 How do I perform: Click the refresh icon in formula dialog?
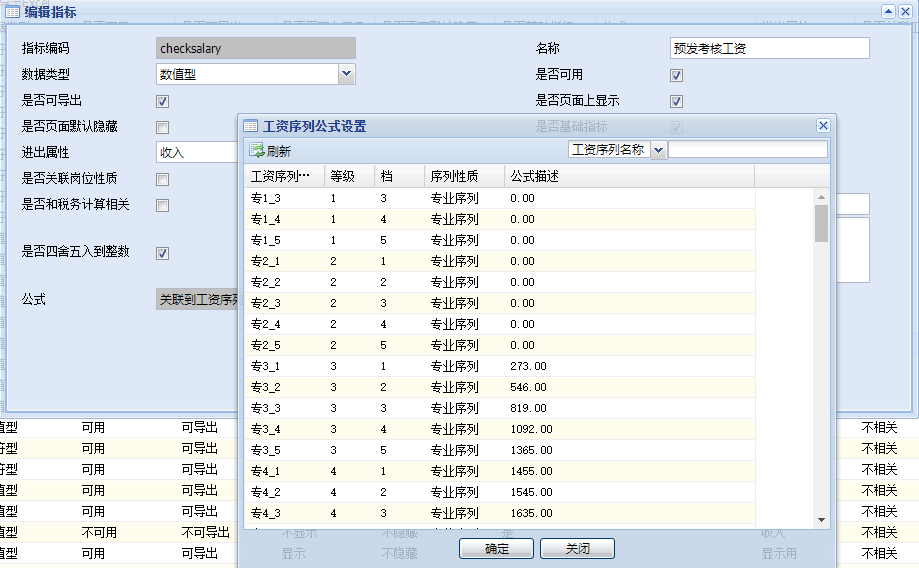tap(257, 151)
